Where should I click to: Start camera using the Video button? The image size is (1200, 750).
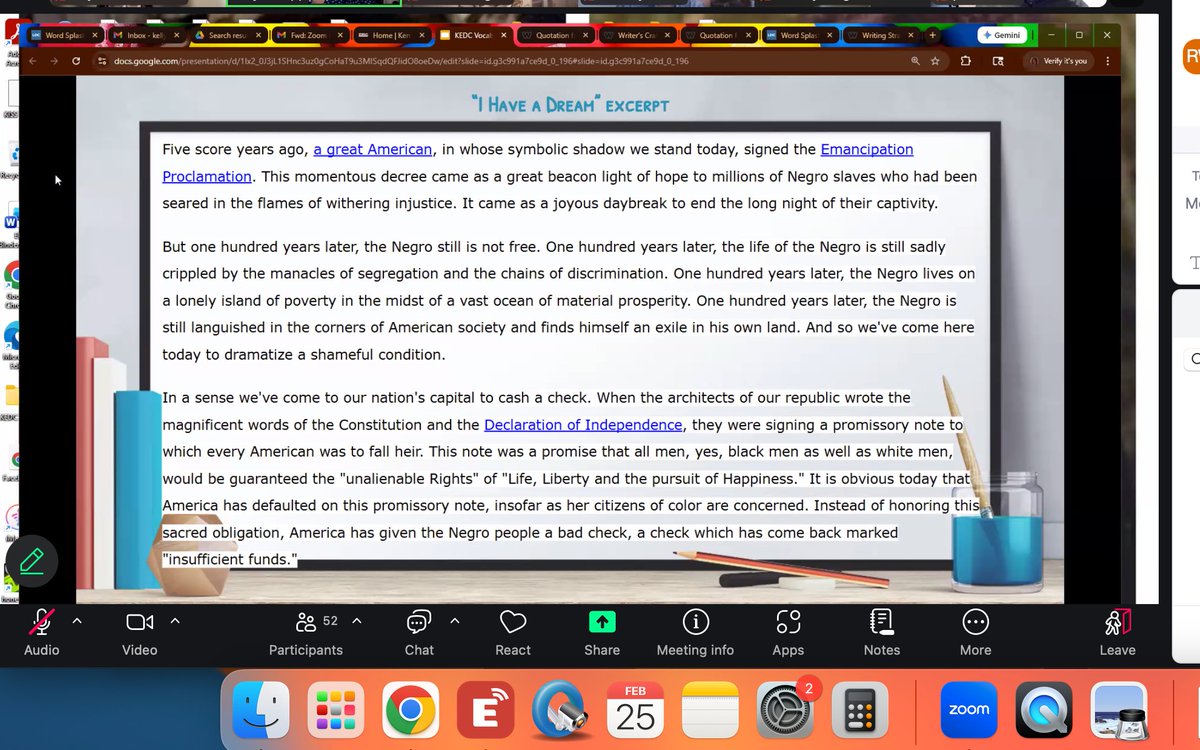pyautogui.click(x=140, y=634)
